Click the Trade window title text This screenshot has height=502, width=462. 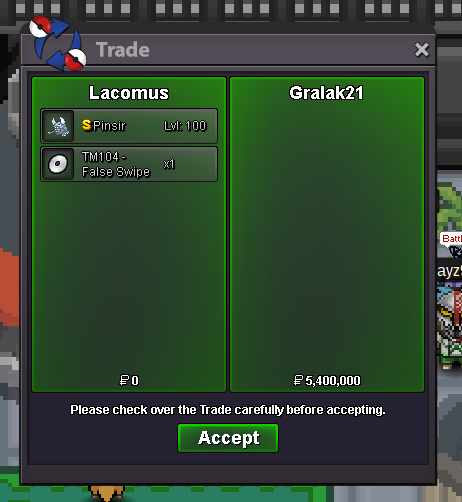[123, 50]
